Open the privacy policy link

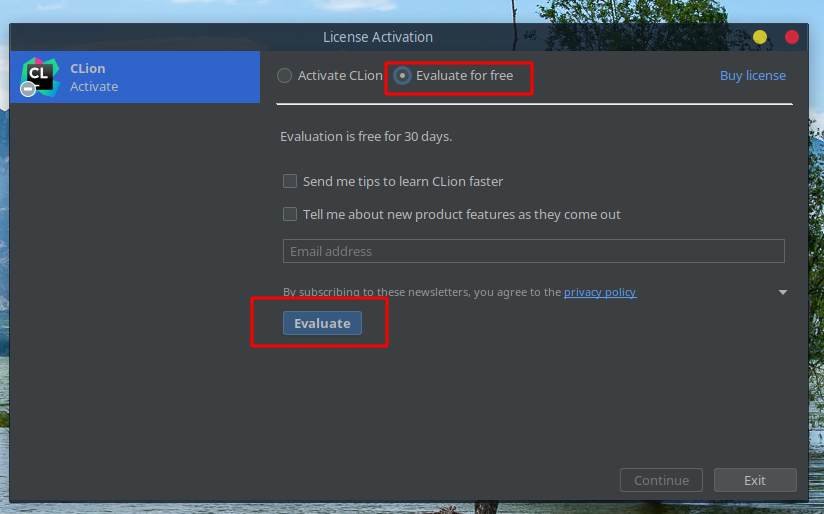pos(599,292)
